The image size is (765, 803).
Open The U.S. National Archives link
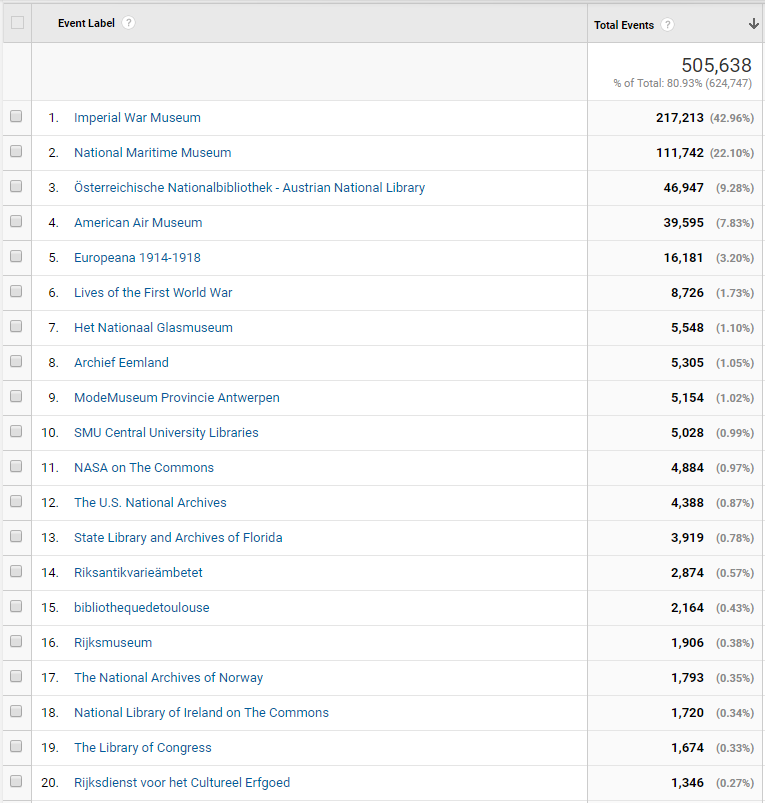[x=150, y=502]
